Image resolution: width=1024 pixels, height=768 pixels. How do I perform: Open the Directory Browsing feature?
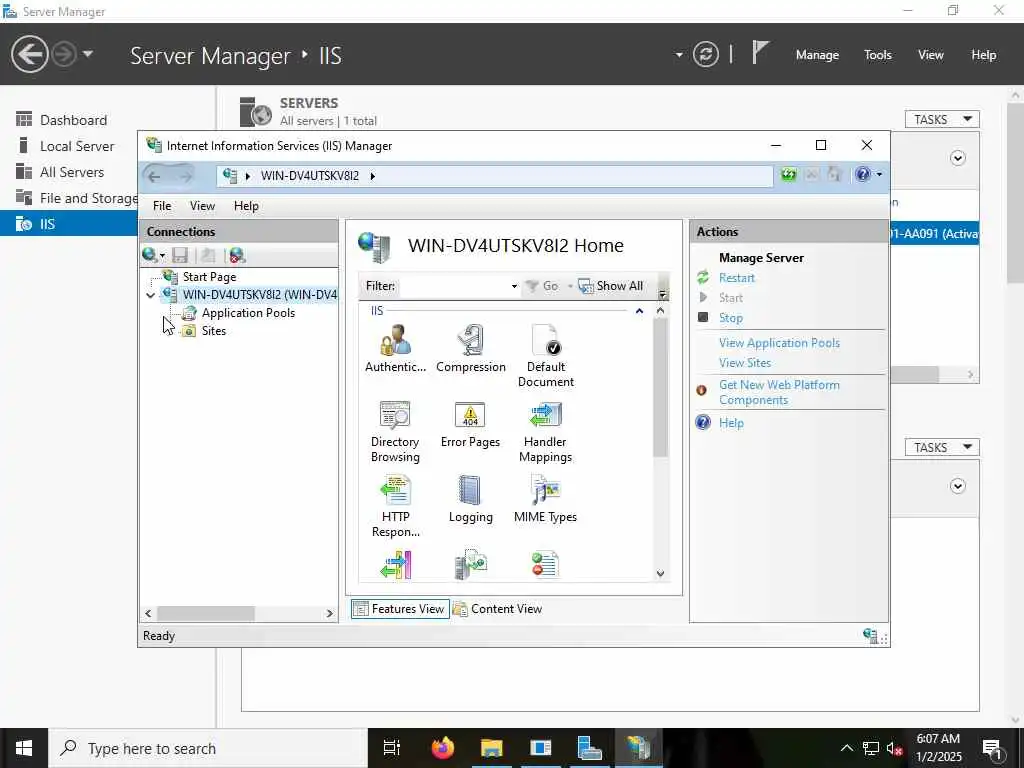395,432
